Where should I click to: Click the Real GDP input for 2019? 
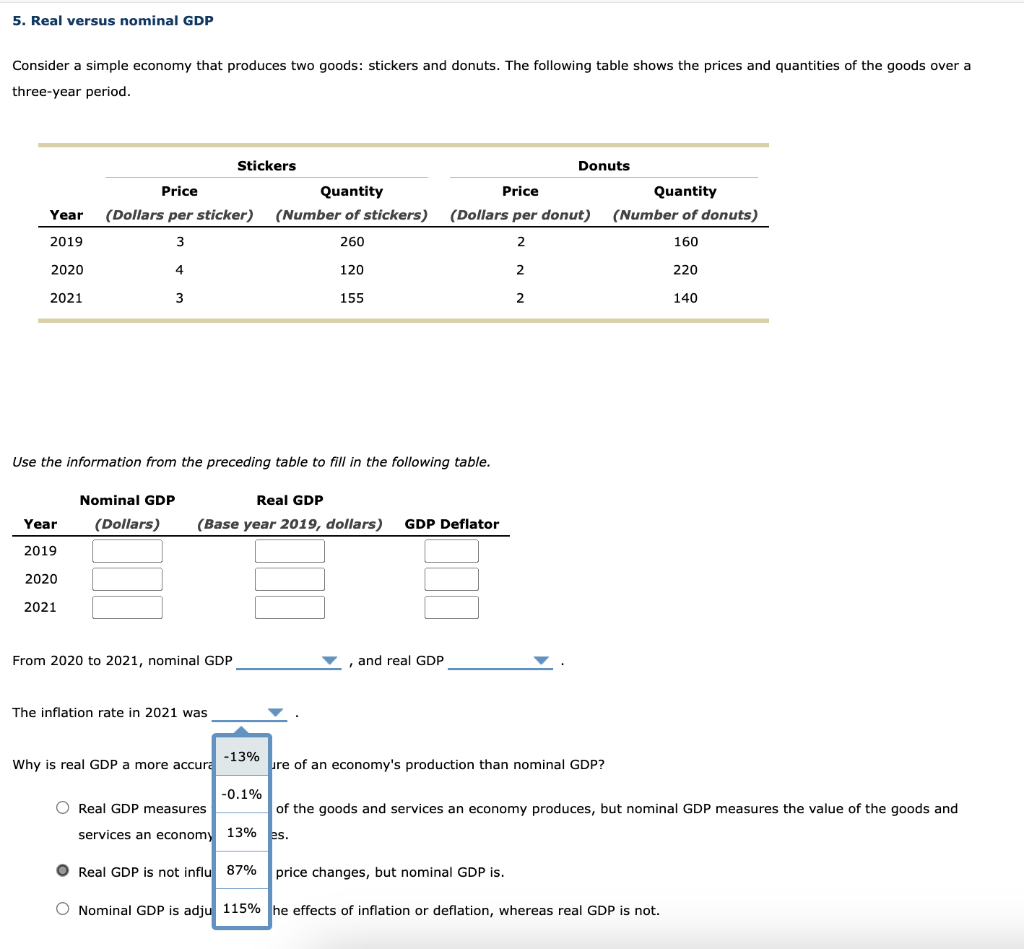[289, 550]
